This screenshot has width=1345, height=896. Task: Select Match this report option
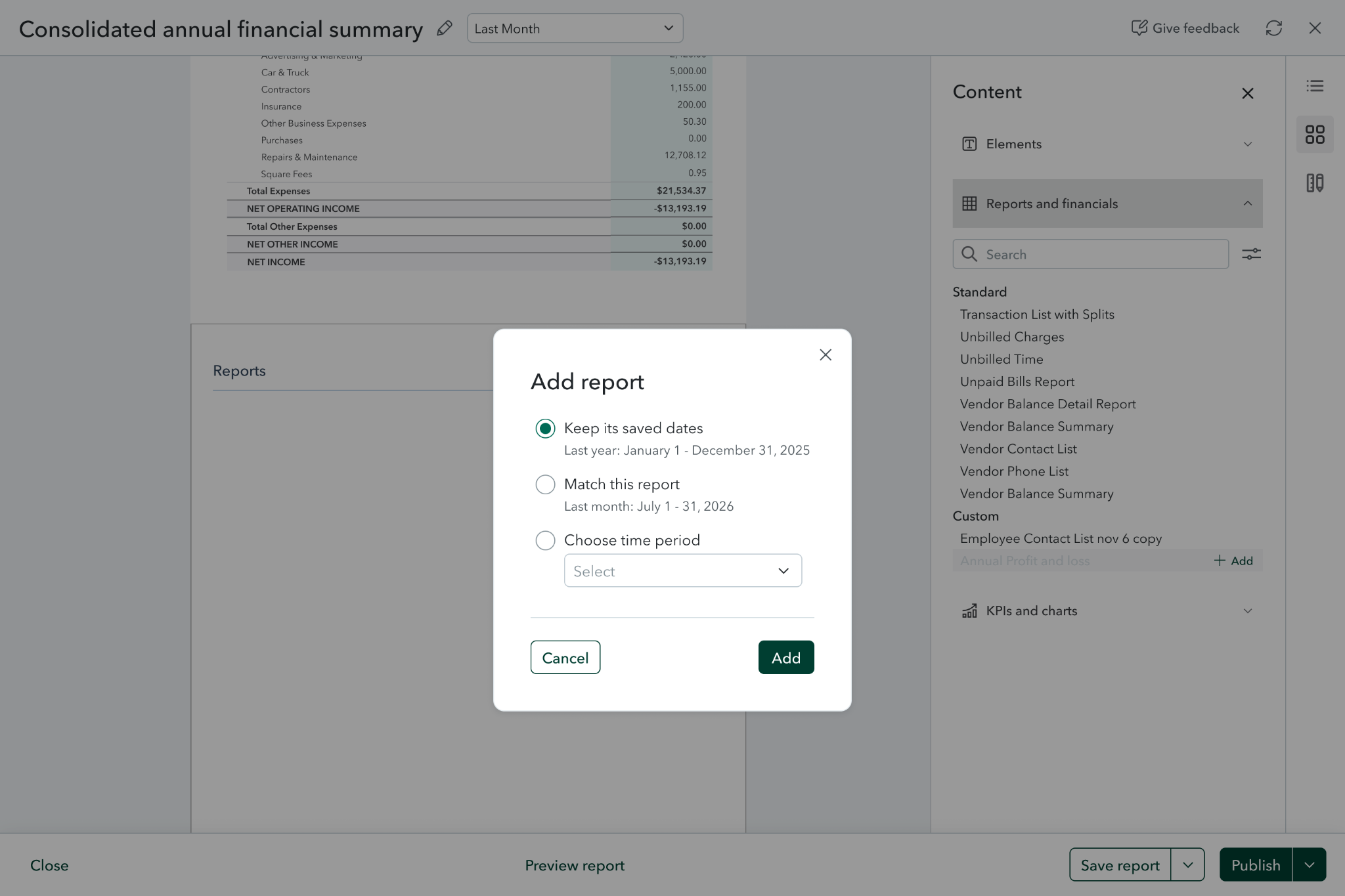(545, 484)
